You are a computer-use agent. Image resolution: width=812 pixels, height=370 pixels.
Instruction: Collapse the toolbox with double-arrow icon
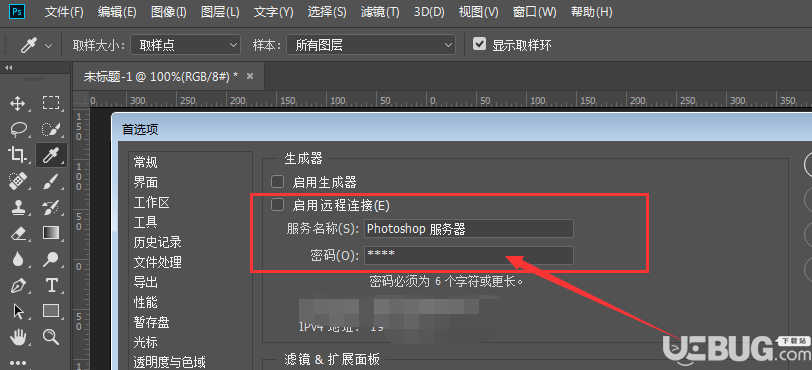point(8,67)
